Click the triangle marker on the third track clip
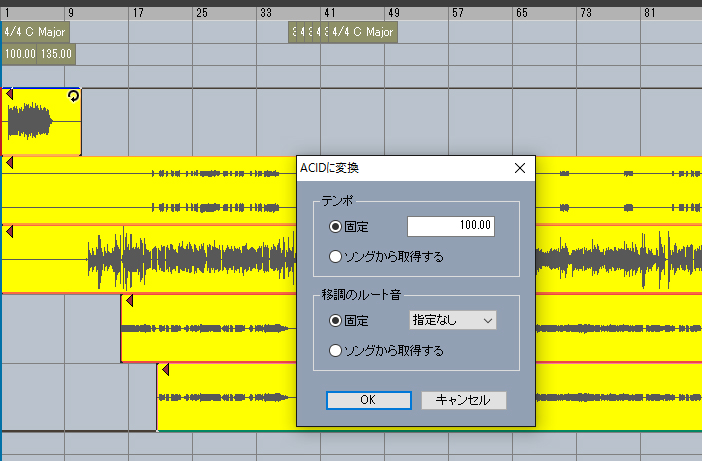 coord(9,231)
